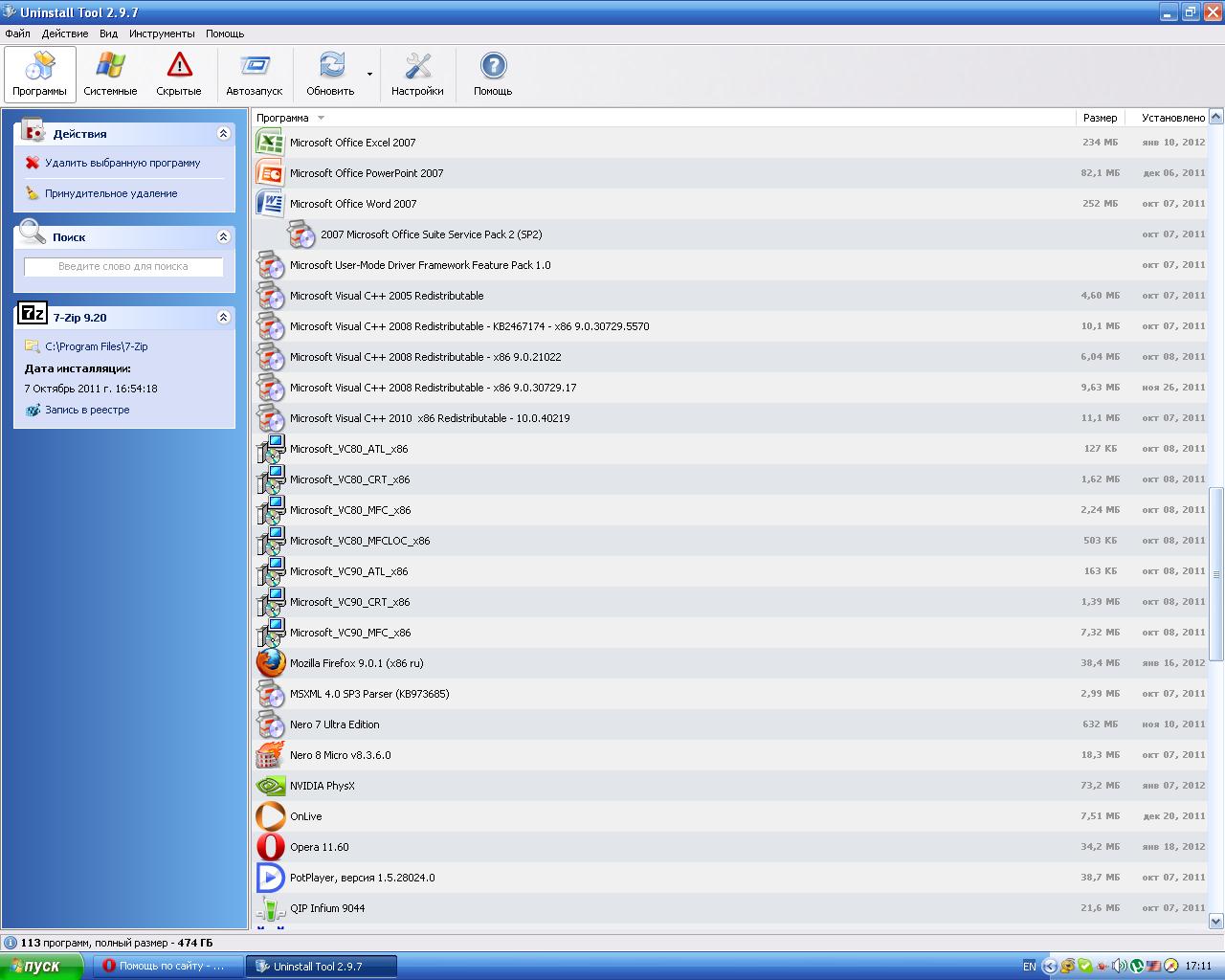Image resolution: width=1225 pixels, height=980 pixels.
Task: Collapse the Действия panel
Action: coord(224,134)
